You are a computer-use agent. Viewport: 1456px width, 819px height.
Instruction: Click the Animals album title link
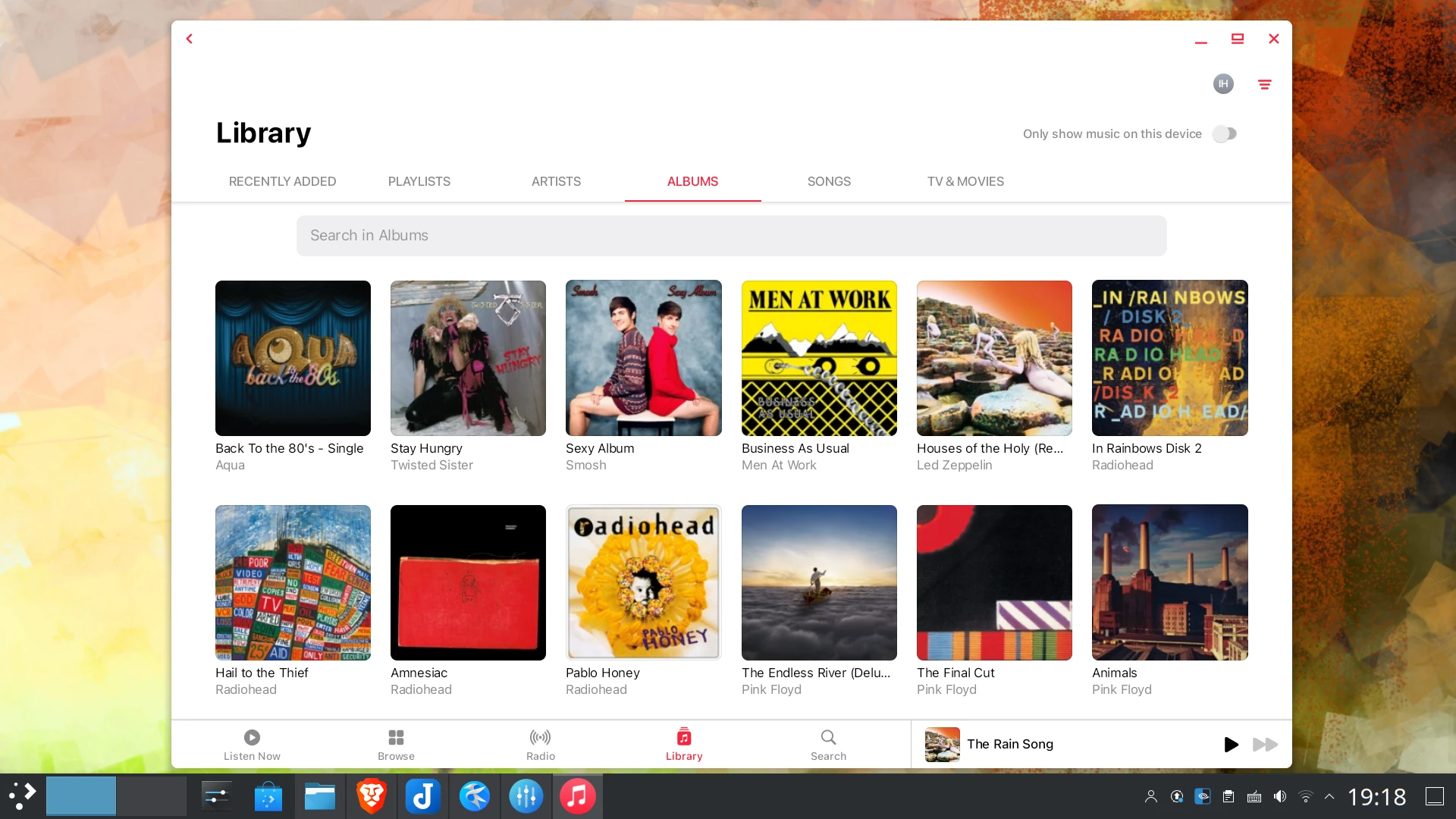1114,673
